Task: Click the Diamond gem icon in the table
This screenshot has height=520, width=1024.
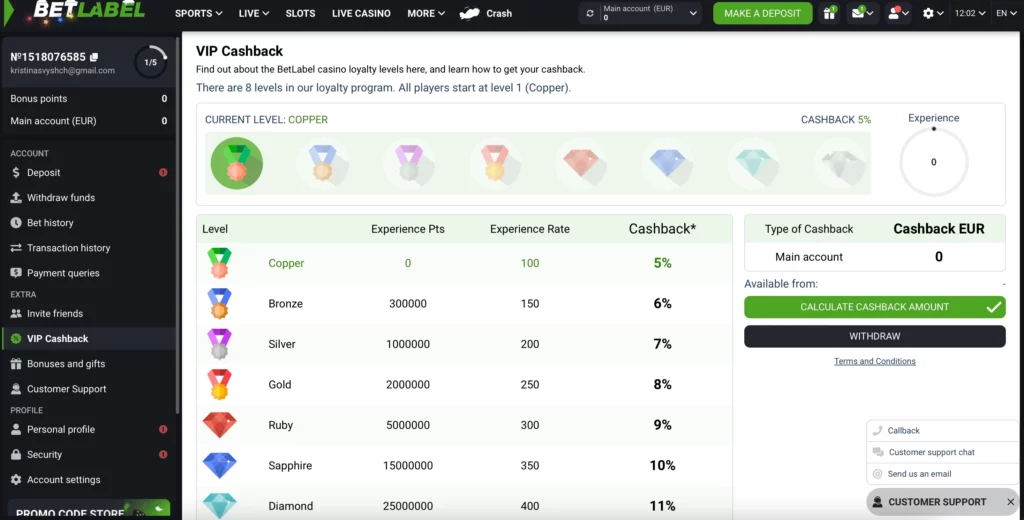Action: point(219,506)
